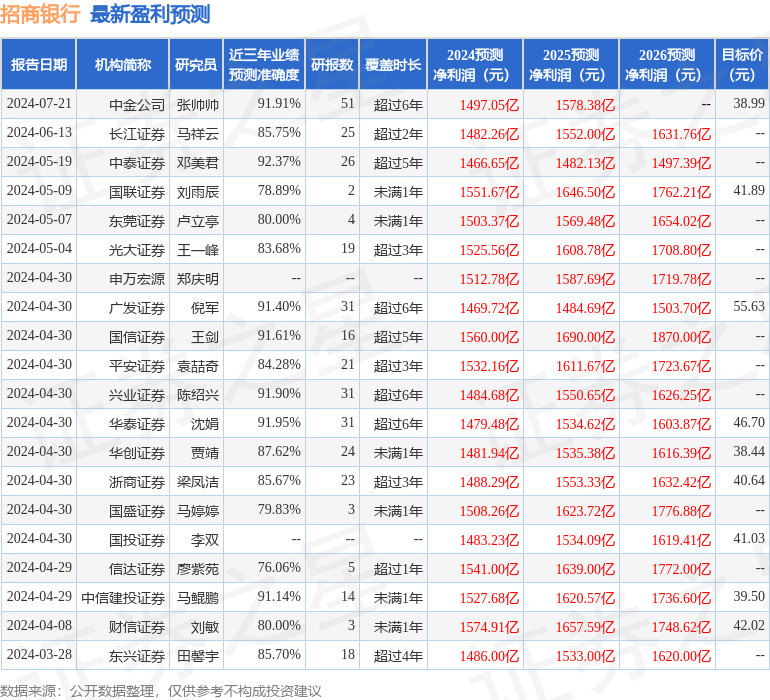
Task: Click researcher name 张帅帅
Action: [197, 105]
